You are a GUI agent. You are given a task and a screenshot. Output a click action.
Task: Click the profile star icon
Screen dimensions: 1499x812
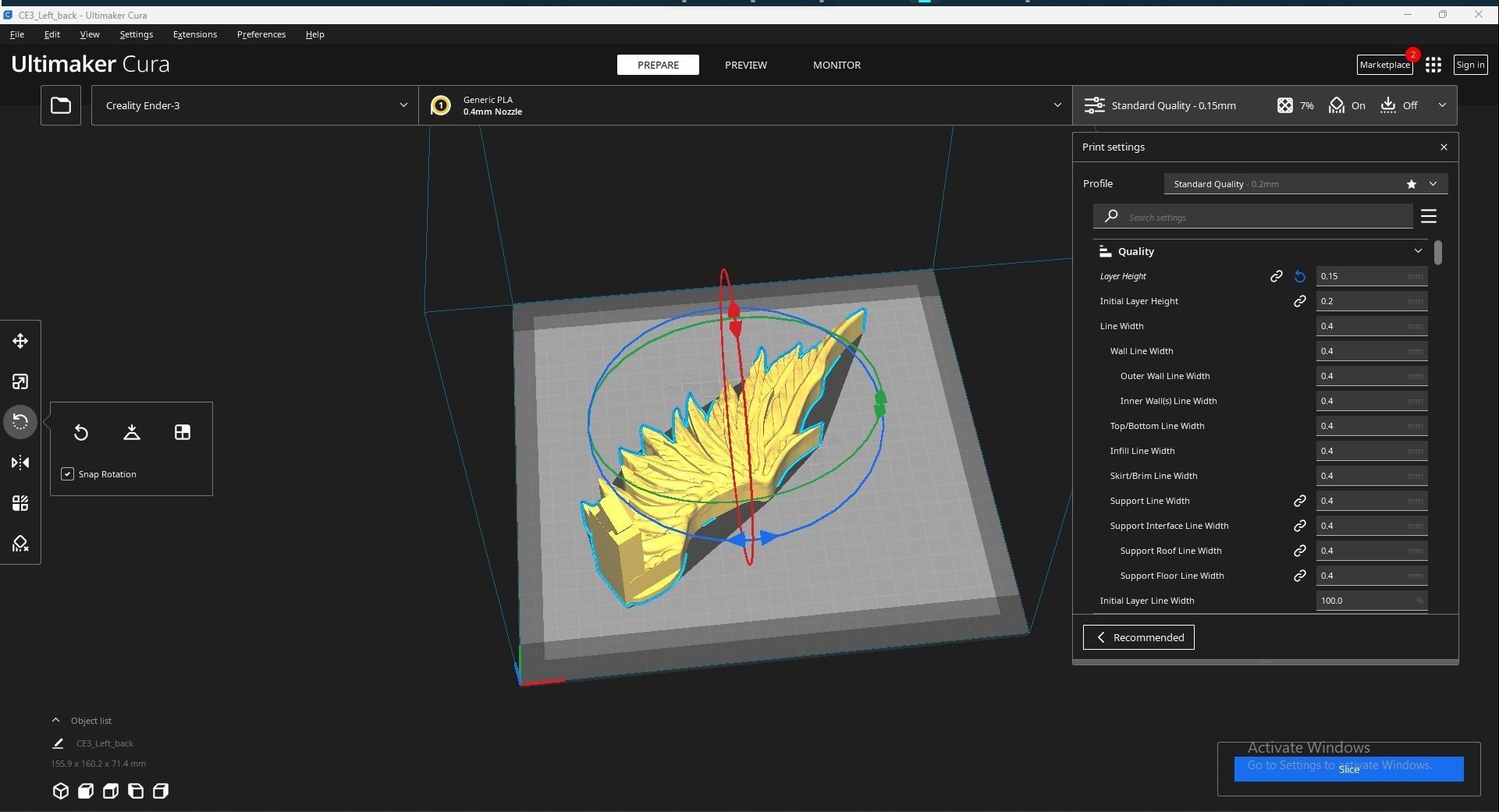[x=1412, y=184]
